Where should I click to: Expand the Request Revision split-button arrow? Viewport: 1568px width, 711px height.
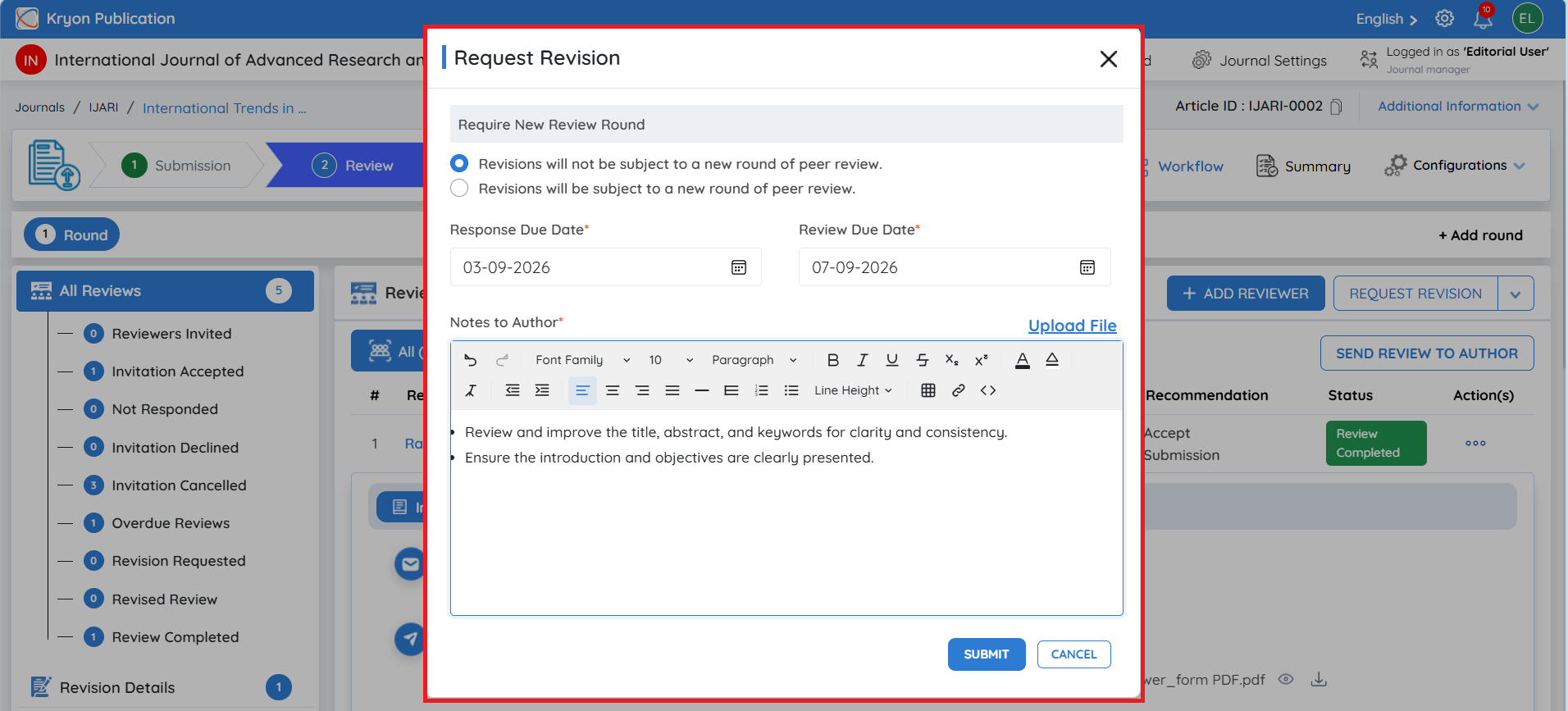[x=1516, y=294]
